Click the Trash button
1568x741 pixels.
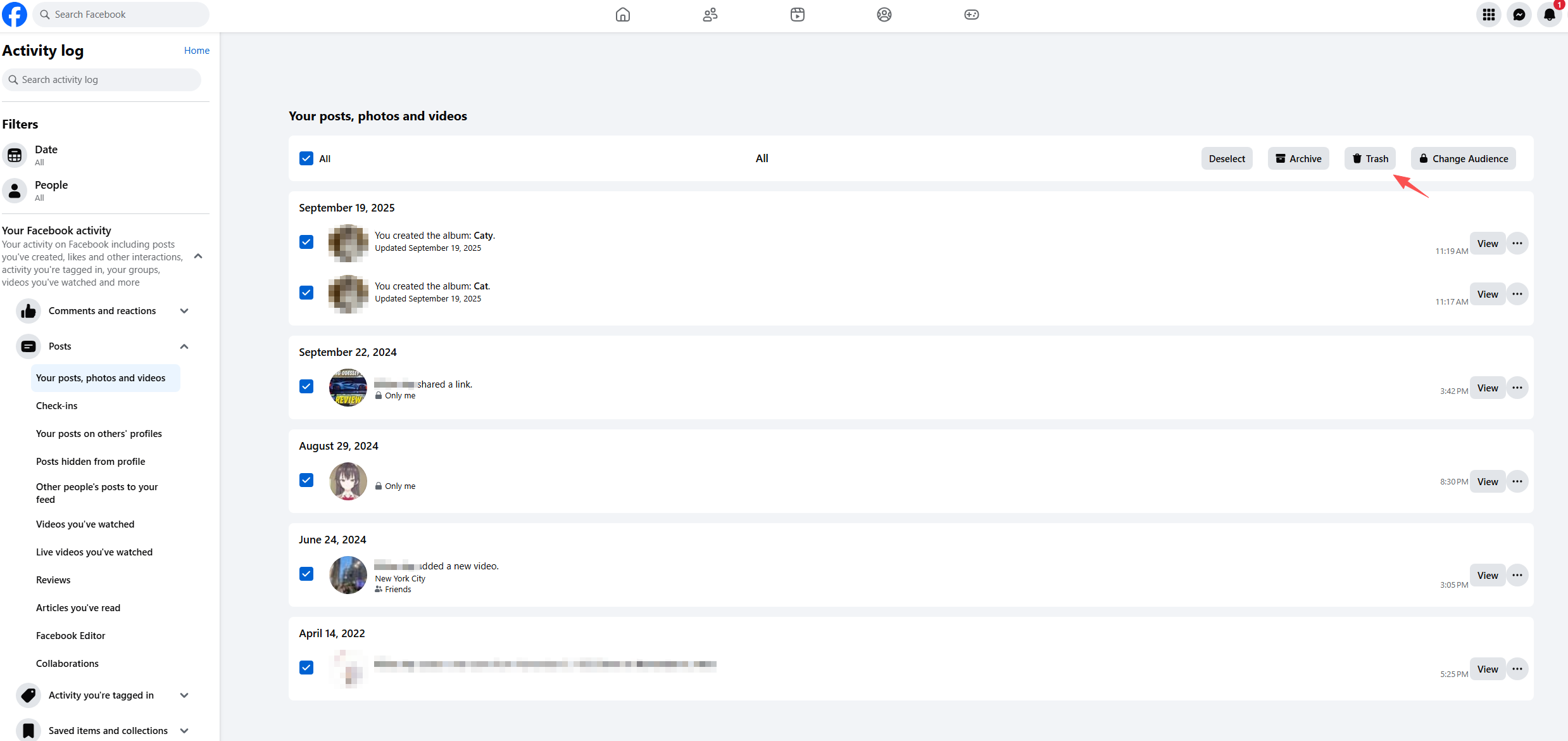point(1370,158)
